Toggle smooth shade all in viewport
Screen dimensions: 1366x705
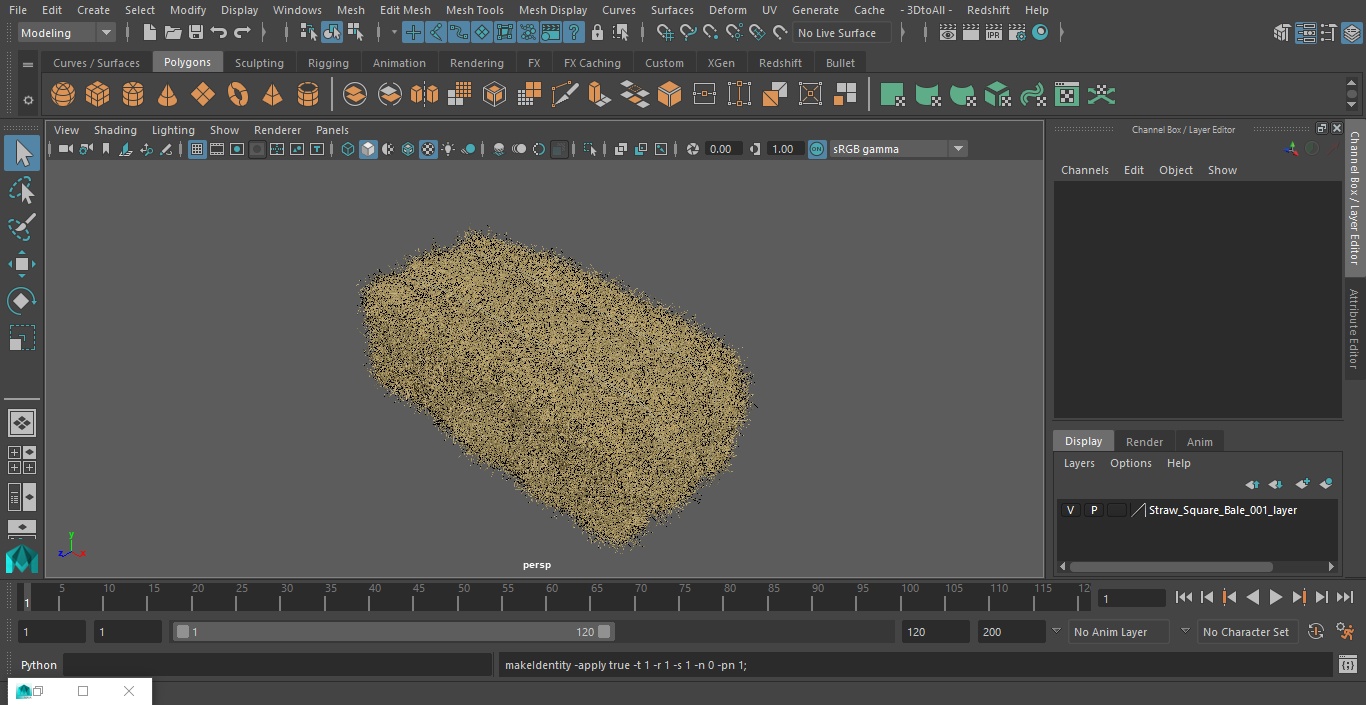pyautogui.click(x=368, y=149)
